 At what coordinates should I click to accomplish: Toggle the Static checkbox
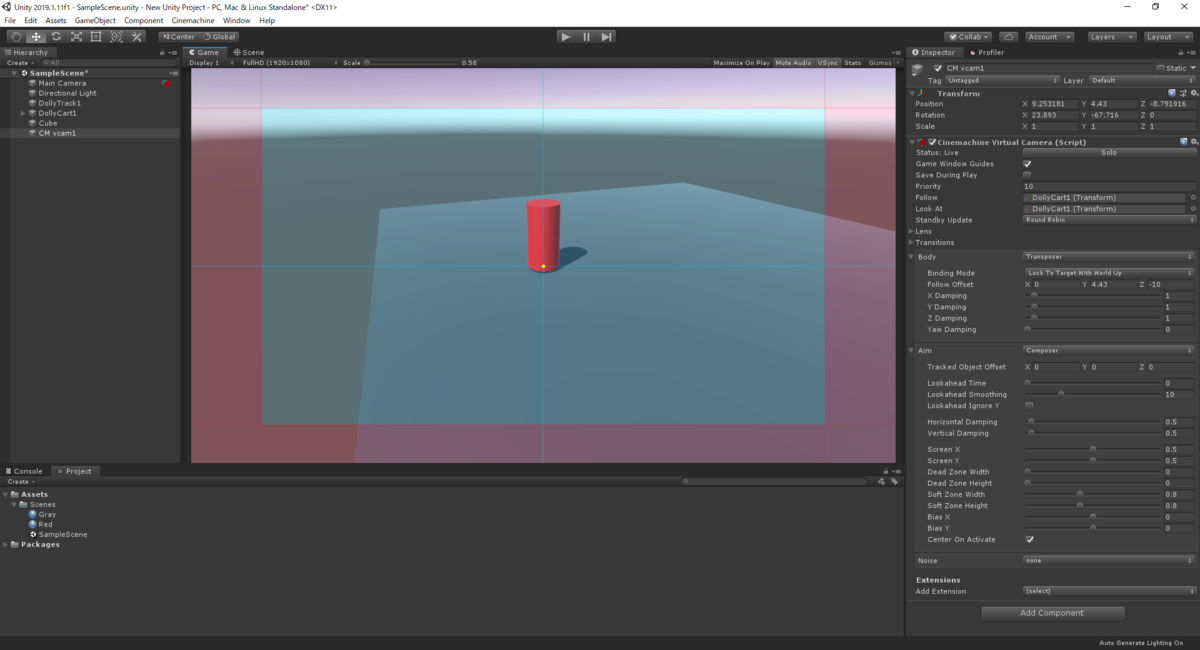[1160, 68]
